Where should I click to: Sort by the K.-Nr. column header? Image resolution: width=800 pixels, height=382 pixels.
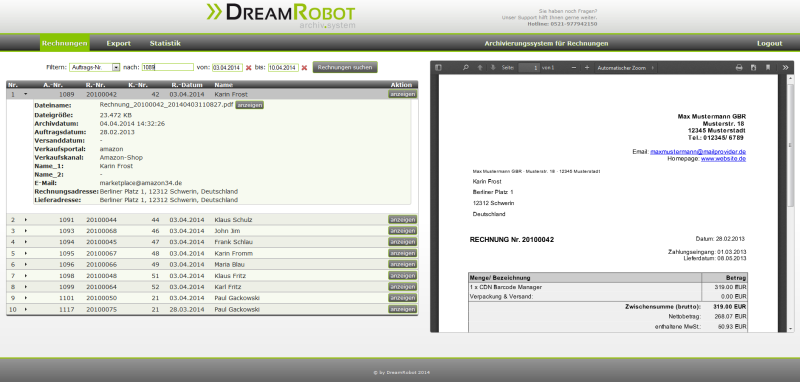tap(138, 85)
